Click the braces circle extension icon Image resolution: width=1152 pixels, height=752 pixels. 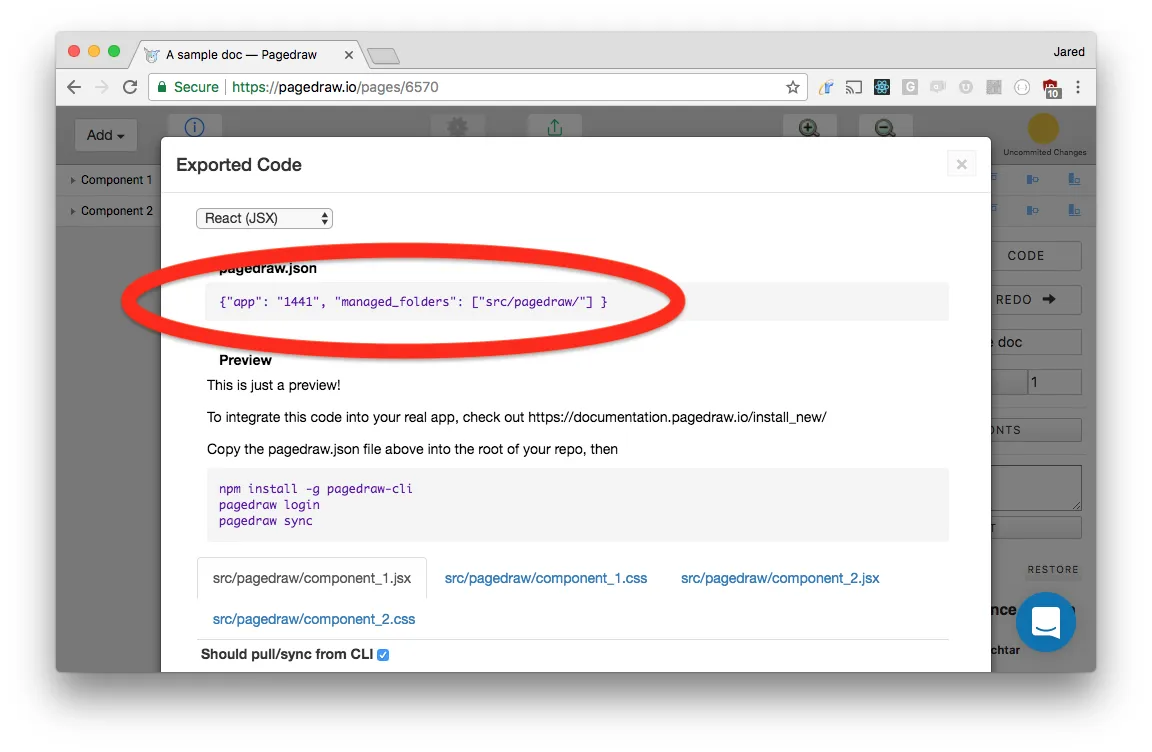click(x=1022, y=87)
